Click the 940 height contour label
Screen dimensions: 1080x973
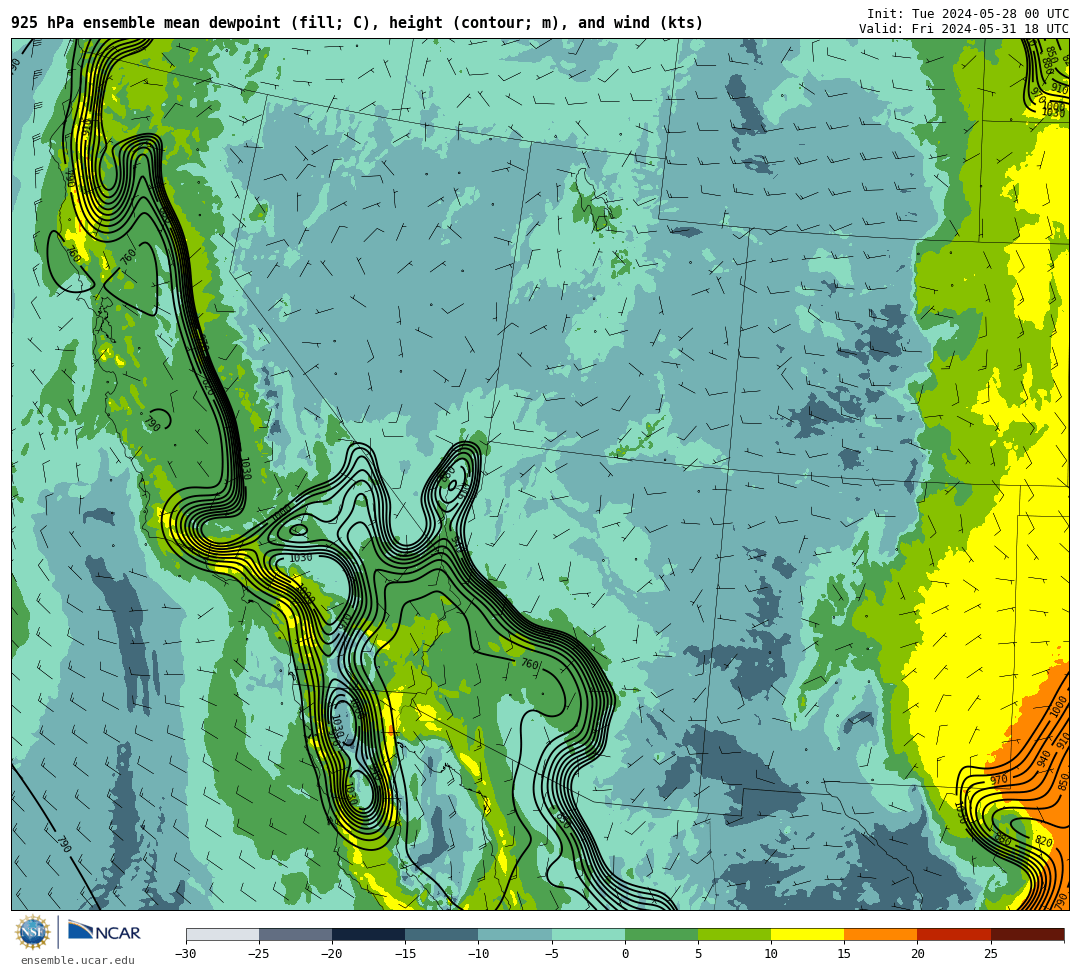click(x=1043, y=759)
